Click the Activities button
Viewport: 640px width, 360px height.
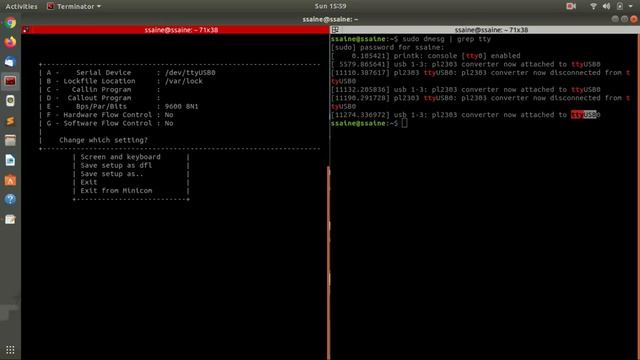click(x=21, y=6)
